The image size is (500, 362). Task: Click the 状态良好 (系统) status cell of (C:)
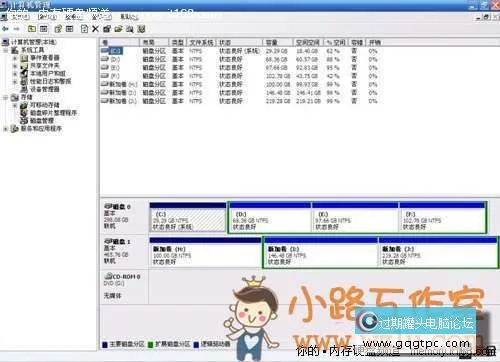coord(239,51)
